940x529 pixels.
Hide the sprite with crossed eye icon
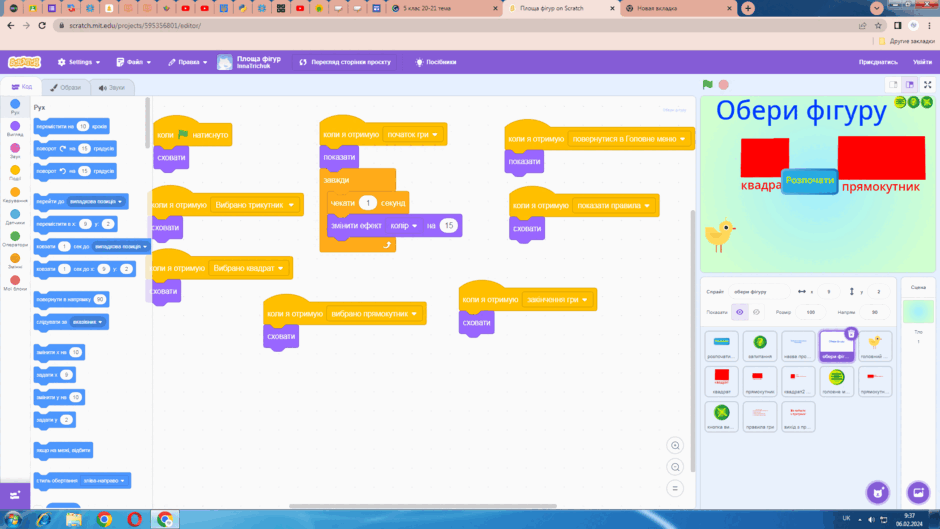757,312
